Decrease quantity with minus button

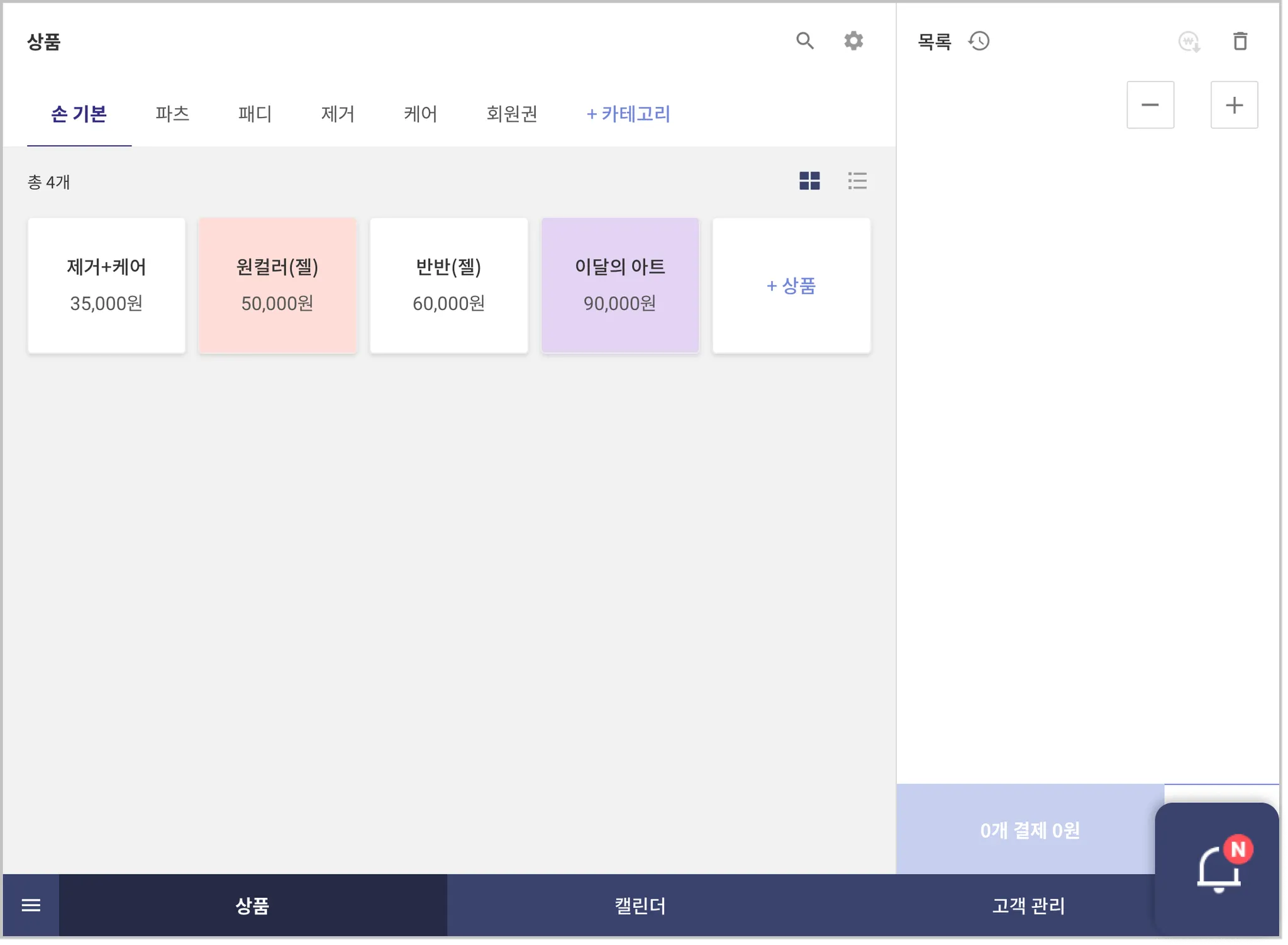pyautogui.click(x=1150, y=105)
